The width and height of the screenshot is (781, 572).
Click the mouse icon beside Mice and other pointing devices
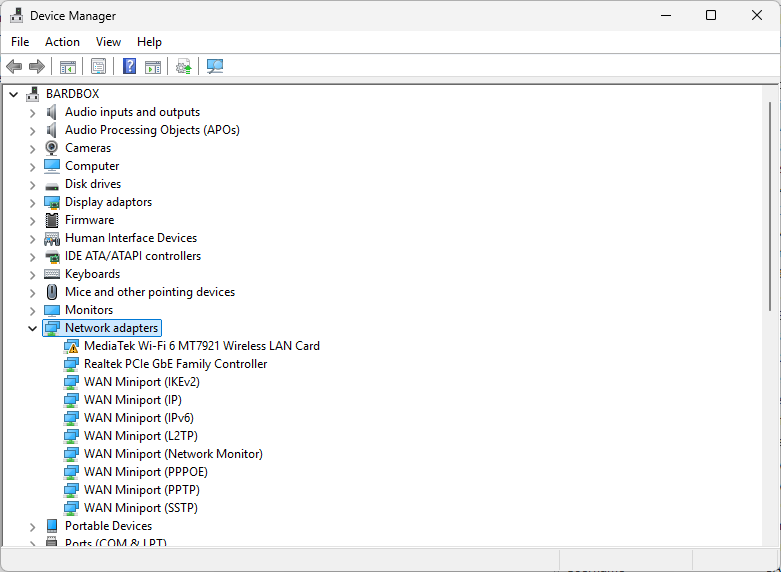(52, 292)
